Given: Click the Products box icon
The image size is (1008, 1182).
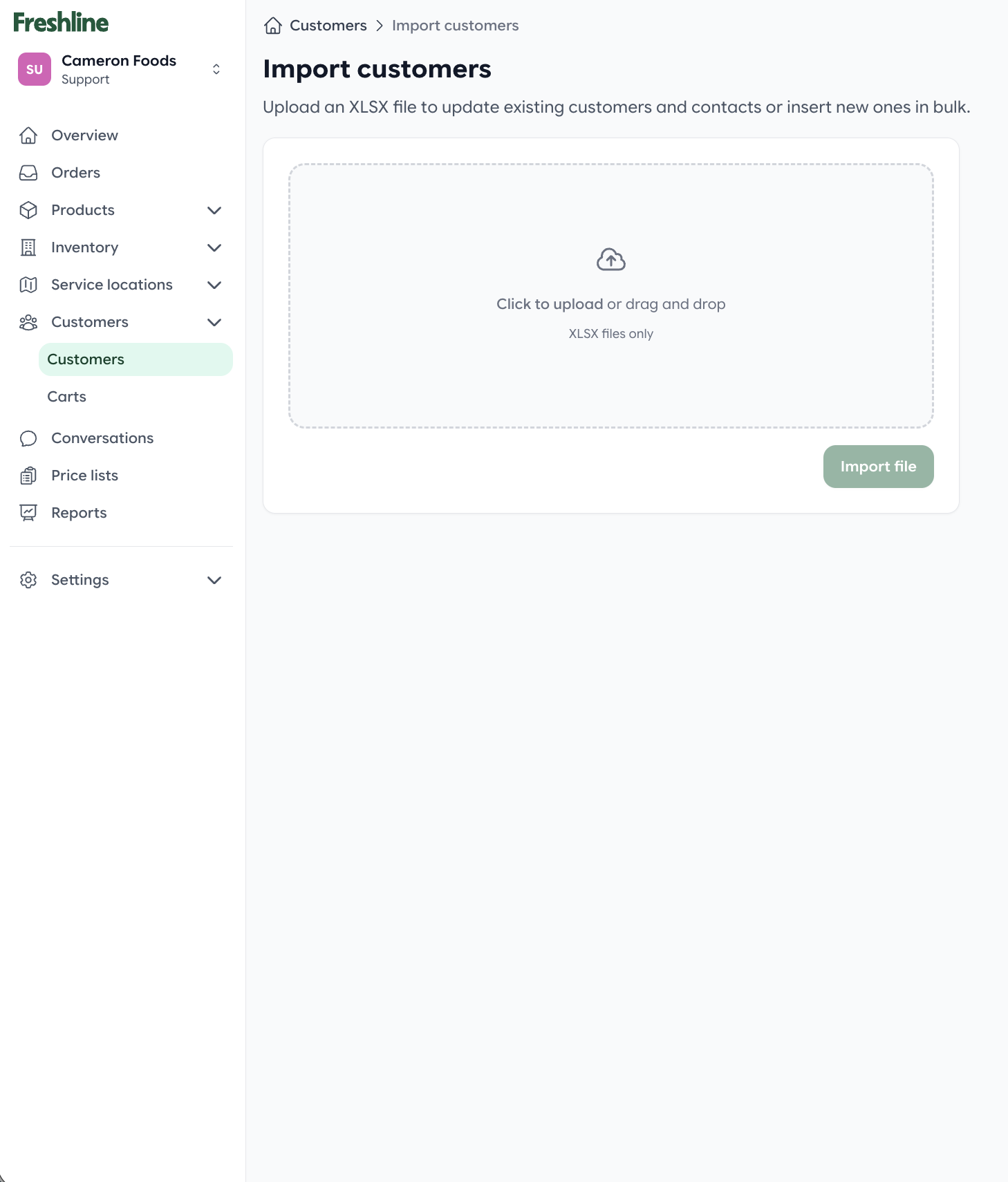Looking at the screenshot, I should (x=28, y=210).
